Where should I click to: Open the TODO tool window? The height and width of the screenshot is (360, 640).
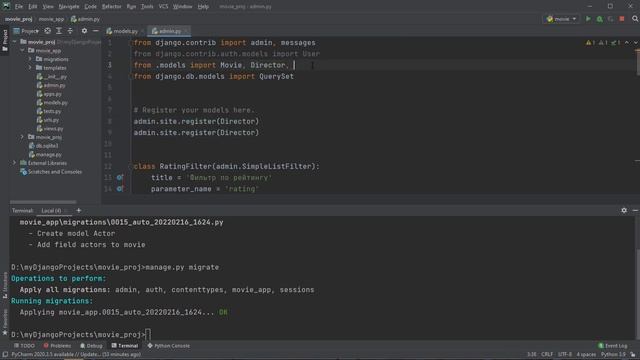pyautogui.click(x=24, y=346)
